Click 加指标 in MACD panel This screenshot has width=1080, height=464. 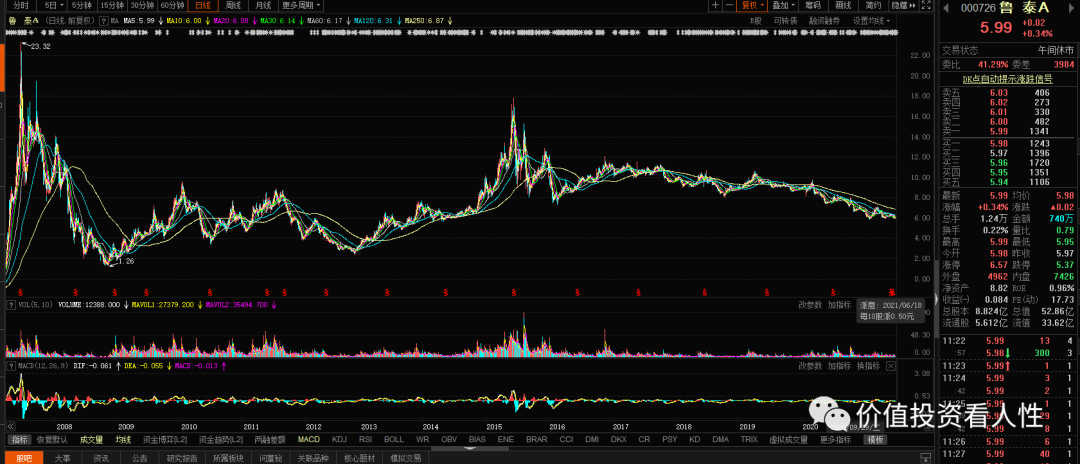pos(839,366)
